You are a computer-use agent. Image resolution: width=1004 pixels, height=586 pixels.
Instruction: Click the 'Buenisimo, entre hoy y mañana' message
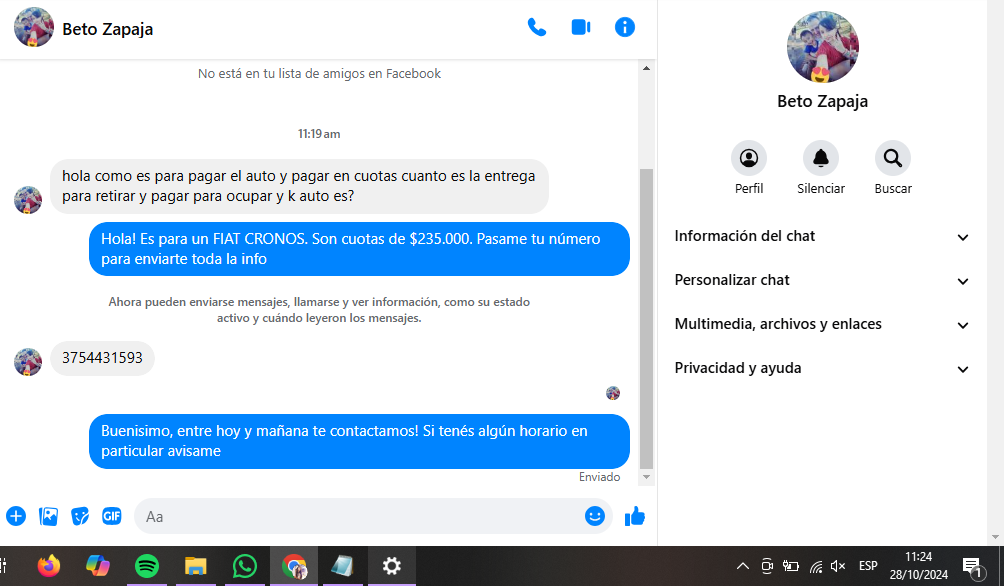tap(359, 441)
